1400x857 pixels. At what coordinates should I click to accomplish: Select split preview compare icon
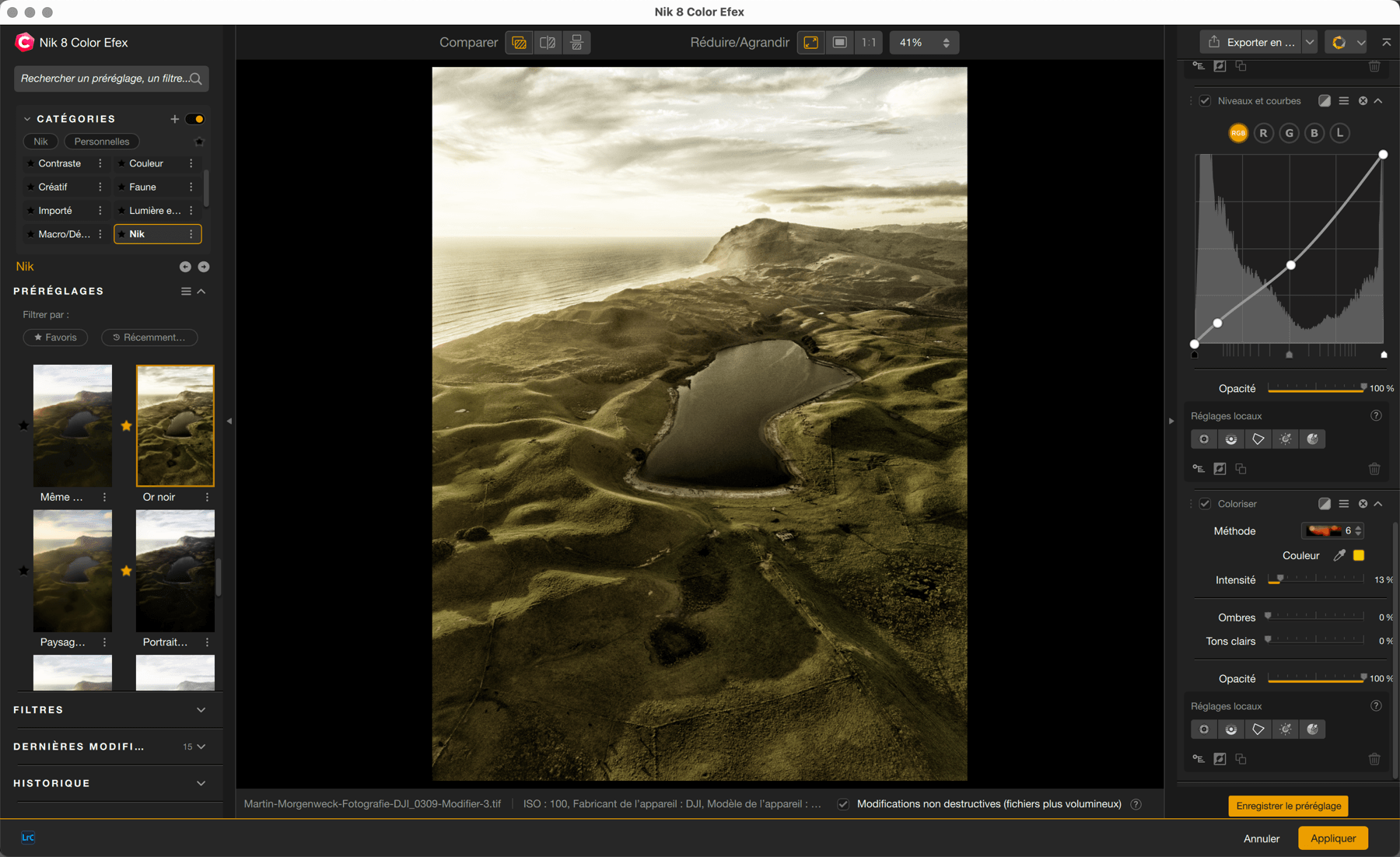tap(548, 43)
